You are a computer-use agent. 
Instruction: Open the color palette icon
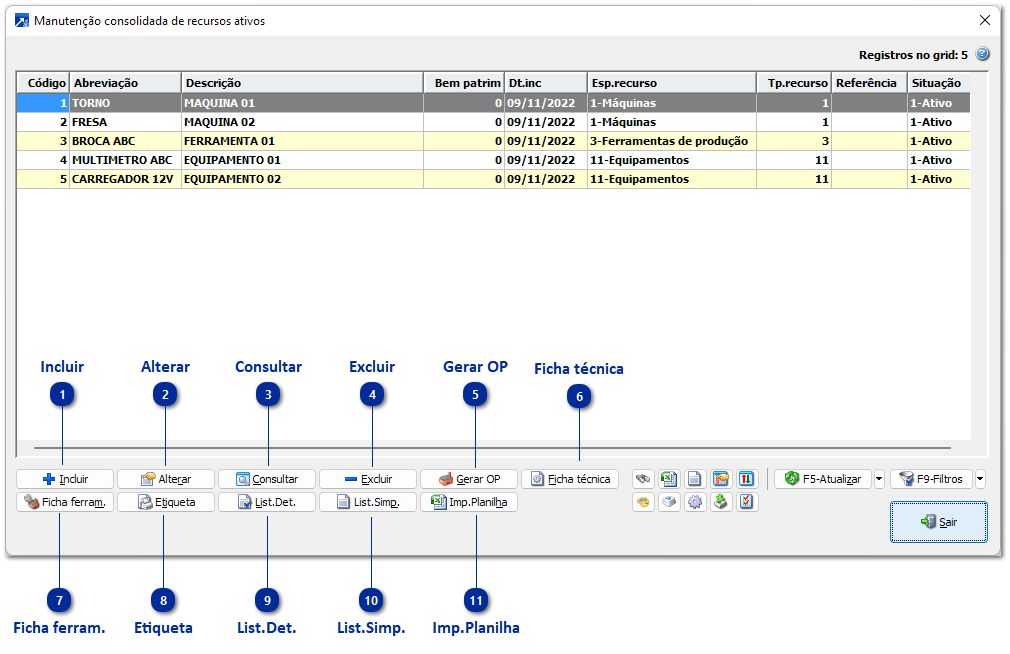tap(644, 502)
